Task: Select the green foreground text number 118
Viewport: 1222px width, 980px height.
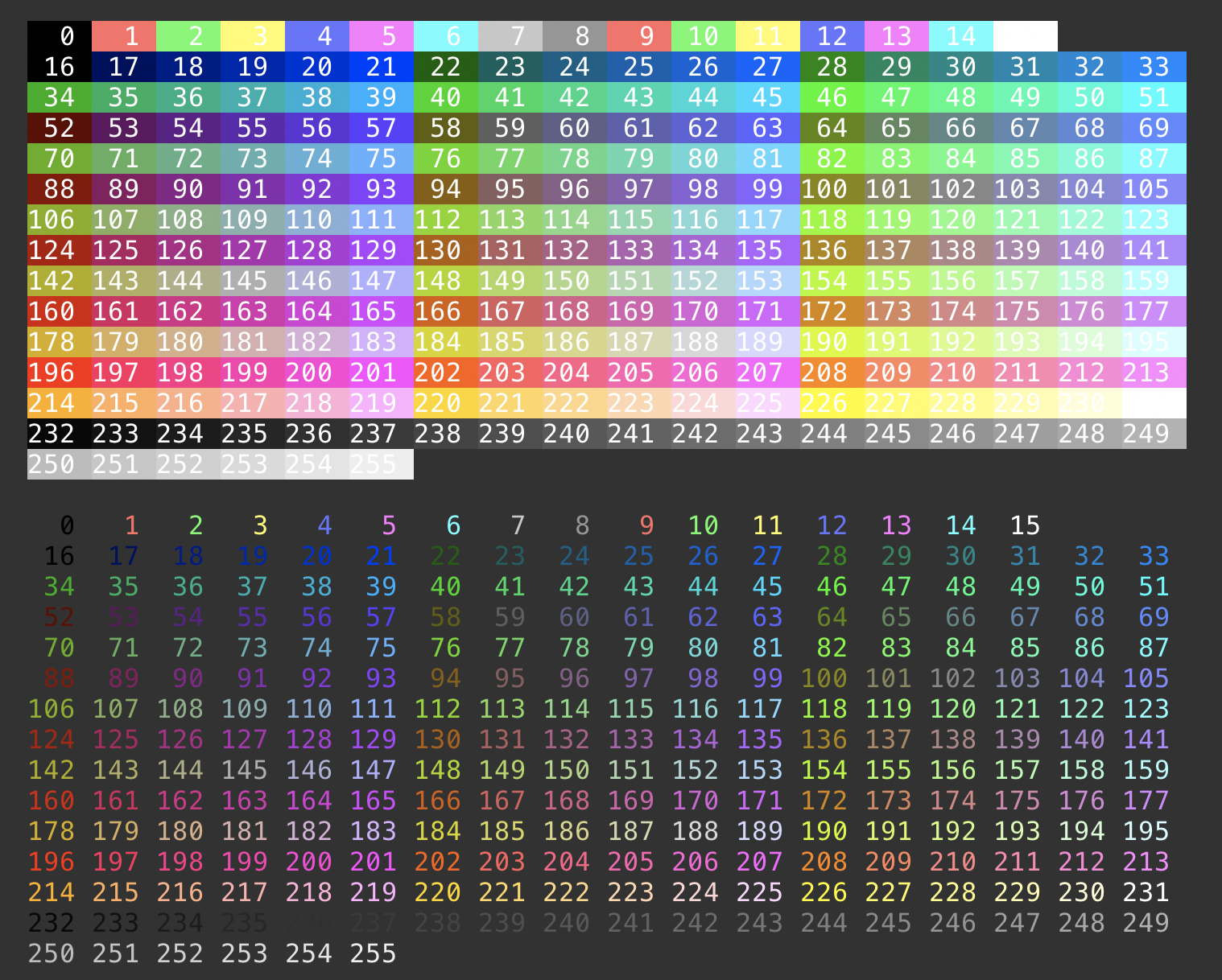Action: [x=824, y=709]
